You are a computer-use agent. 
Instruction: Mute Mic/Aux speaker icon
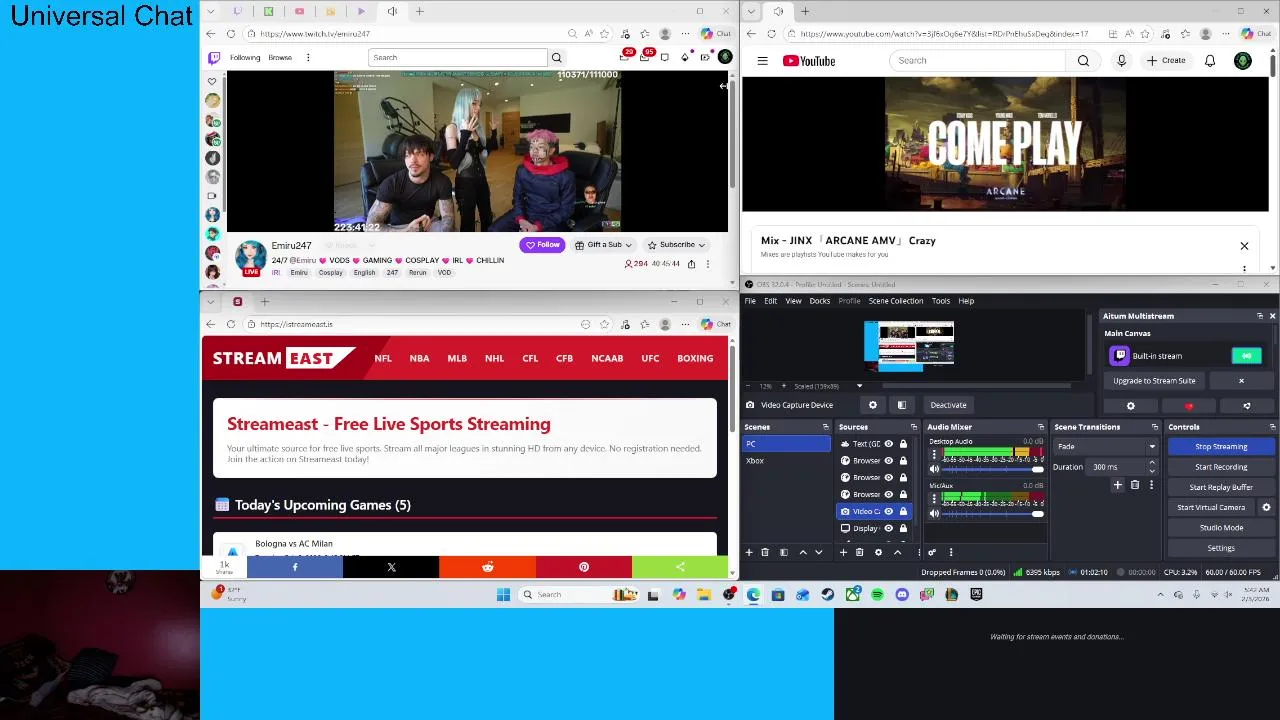pyautogui.click(x=934, y=514)
